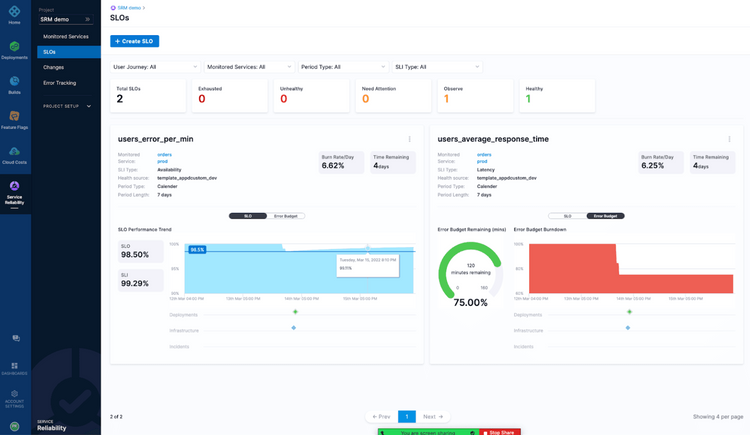750x435 pixels.
Task: Click the green deployment marker in users_average_response_time
Action: coord(629,312)
